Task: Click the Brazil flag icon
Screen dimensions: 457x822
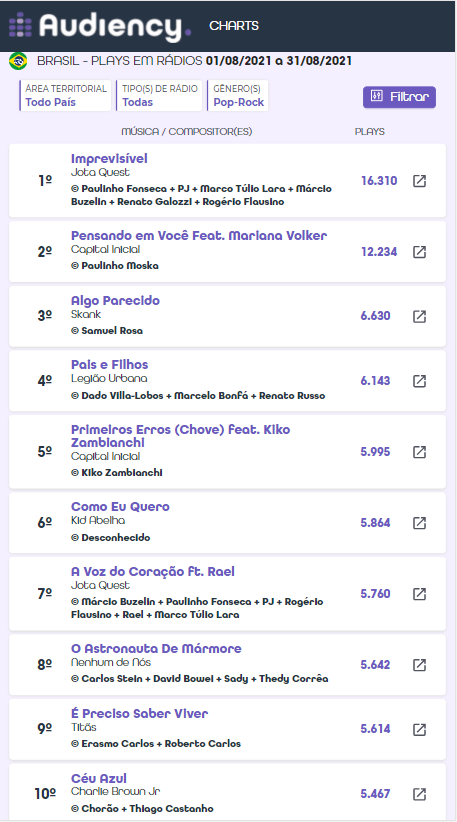Action: click(x=18, y=61)
